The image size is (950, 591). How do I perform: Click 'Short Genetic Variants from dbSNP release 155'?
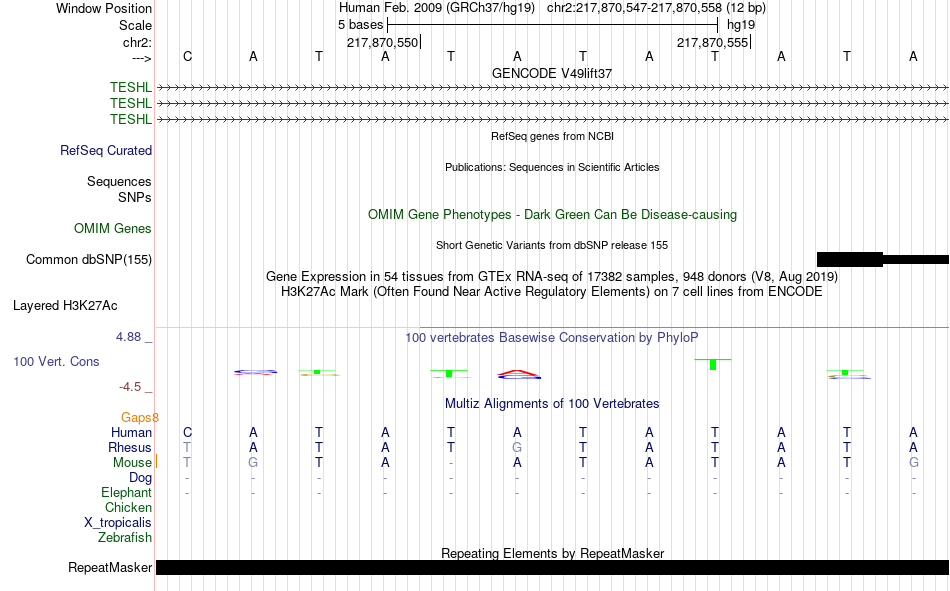(x=552, y=245)
